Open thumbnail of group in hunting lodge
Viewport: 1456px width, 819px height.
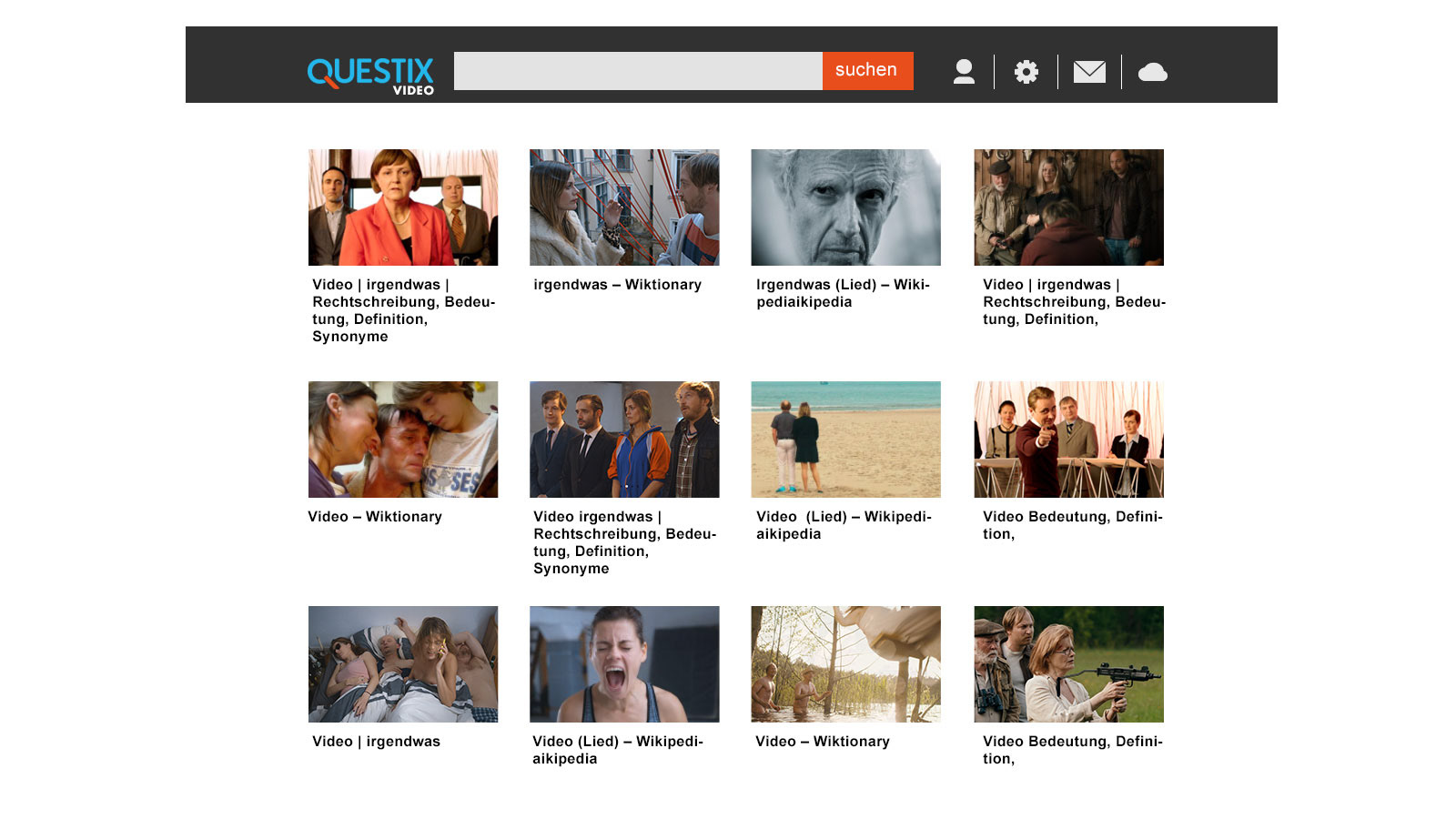pyautogui.click(x=1068, y=207)
